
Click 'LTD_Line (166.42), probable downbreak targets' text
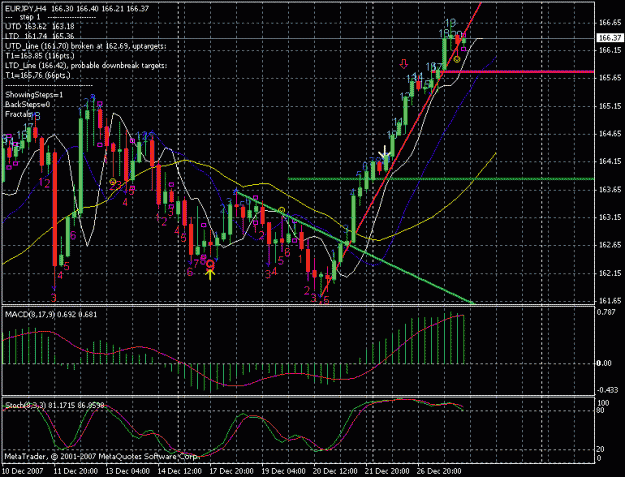86,65
